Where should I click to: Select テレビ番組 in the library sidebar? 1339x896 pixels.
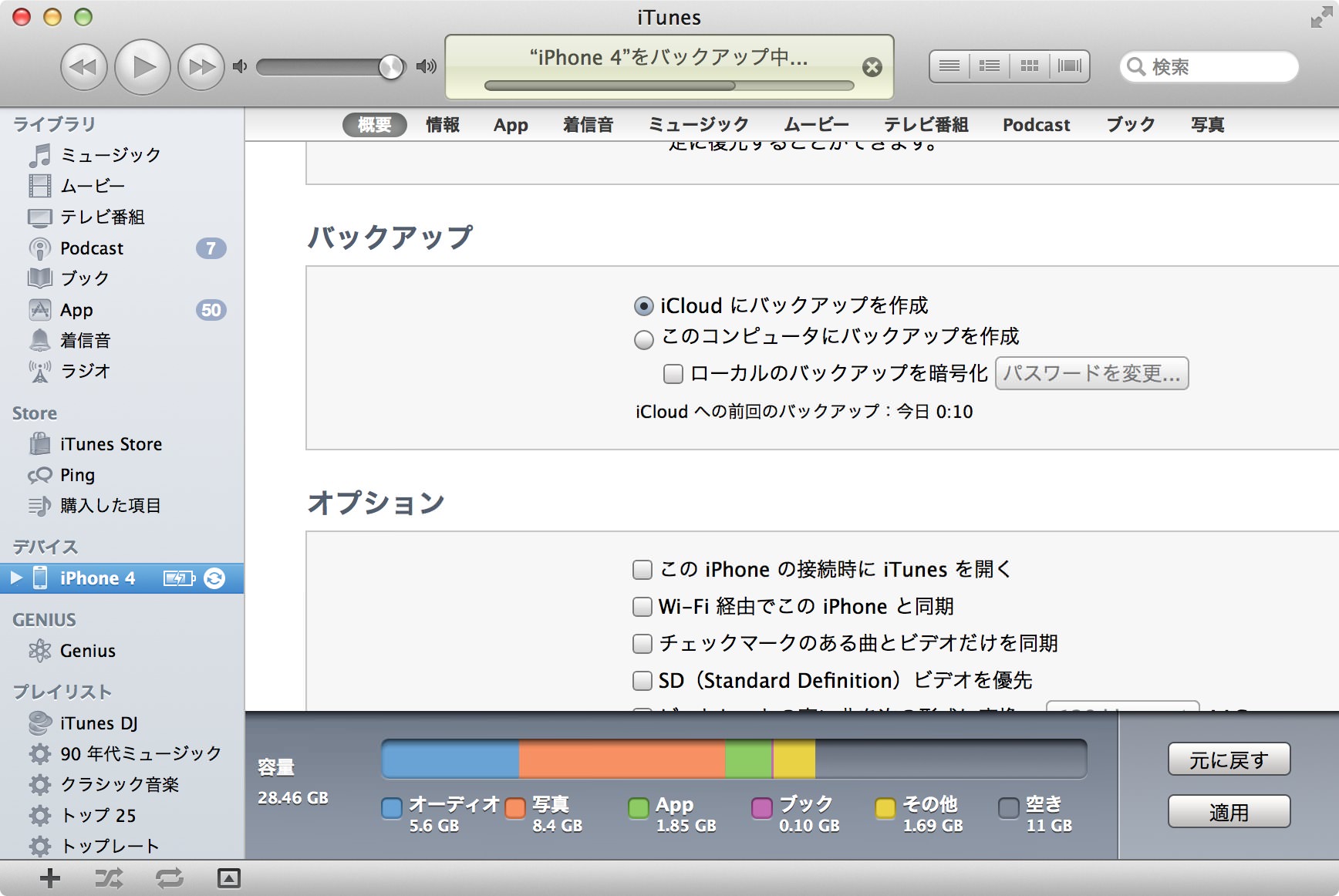point(122,217)
